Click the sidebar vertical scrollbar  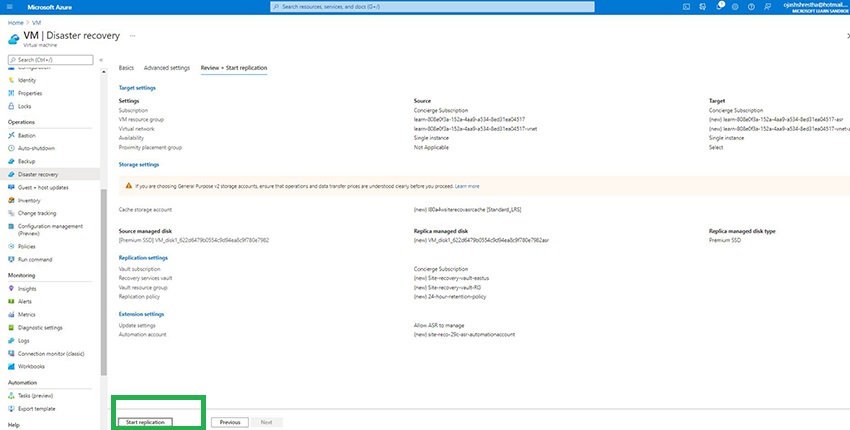click(x=104, y=282)
